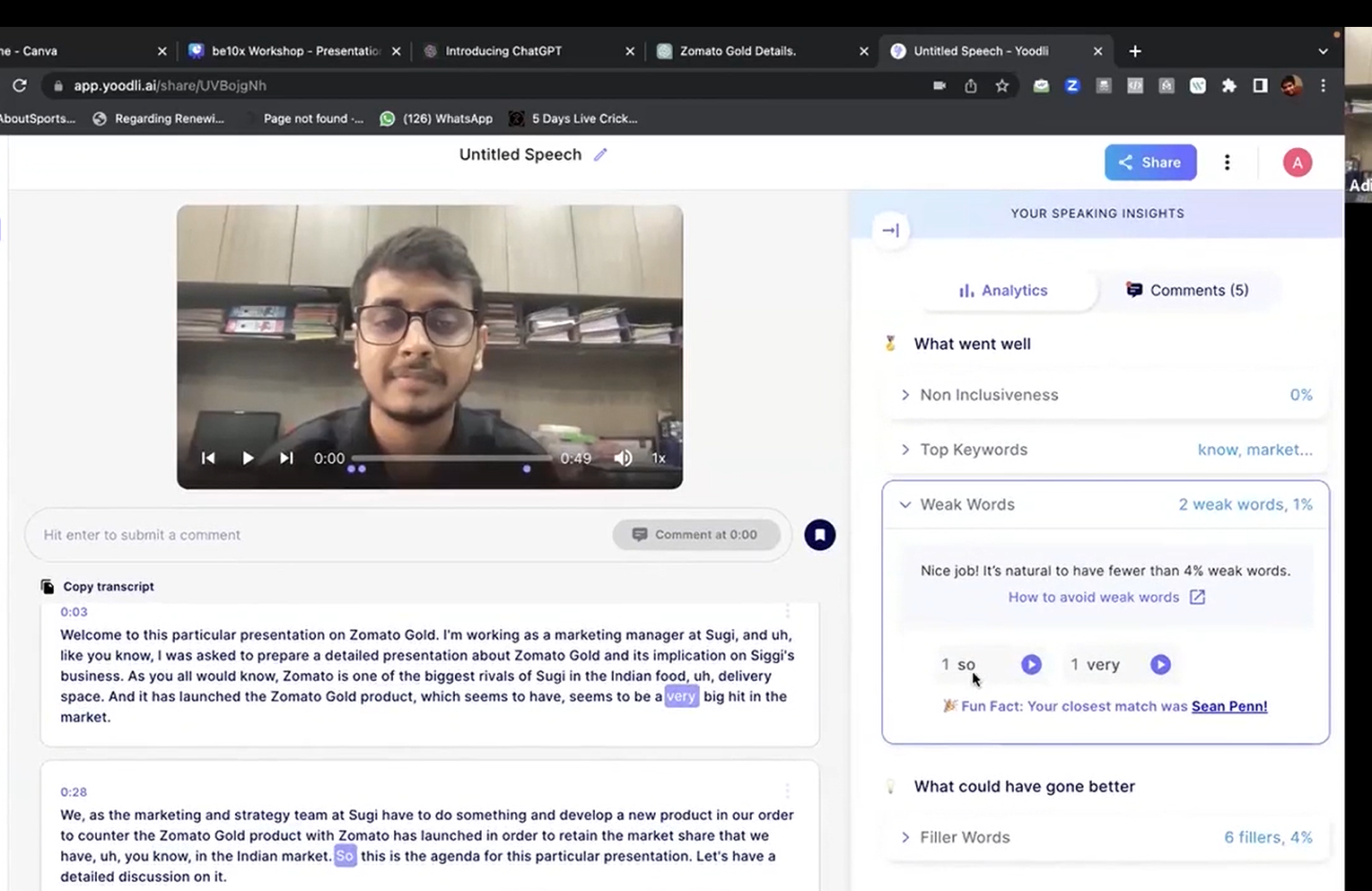Copy the transcript
Image resolution: width=1372 pixels, height=891 pixels.
[x=98, y=586]
